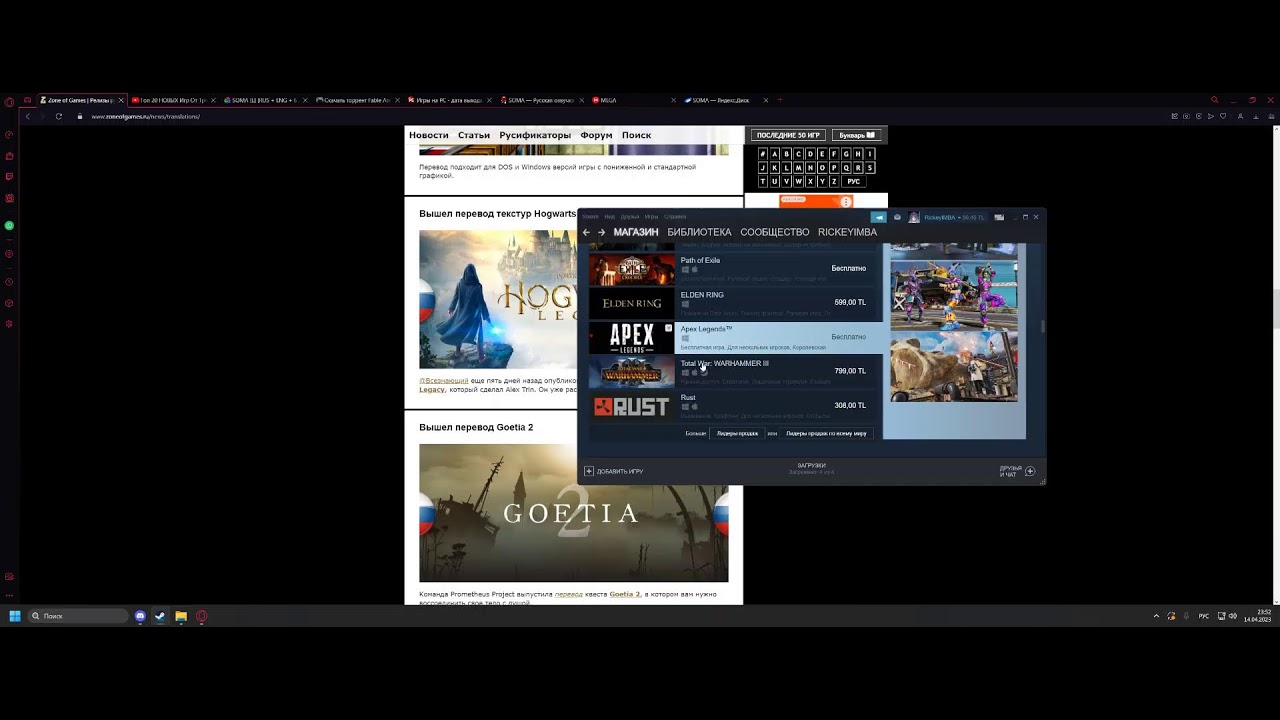The image size is (1280, 720).
Task: Open ЗАГРУЗКИ in Steam footer
Action: 811,468
